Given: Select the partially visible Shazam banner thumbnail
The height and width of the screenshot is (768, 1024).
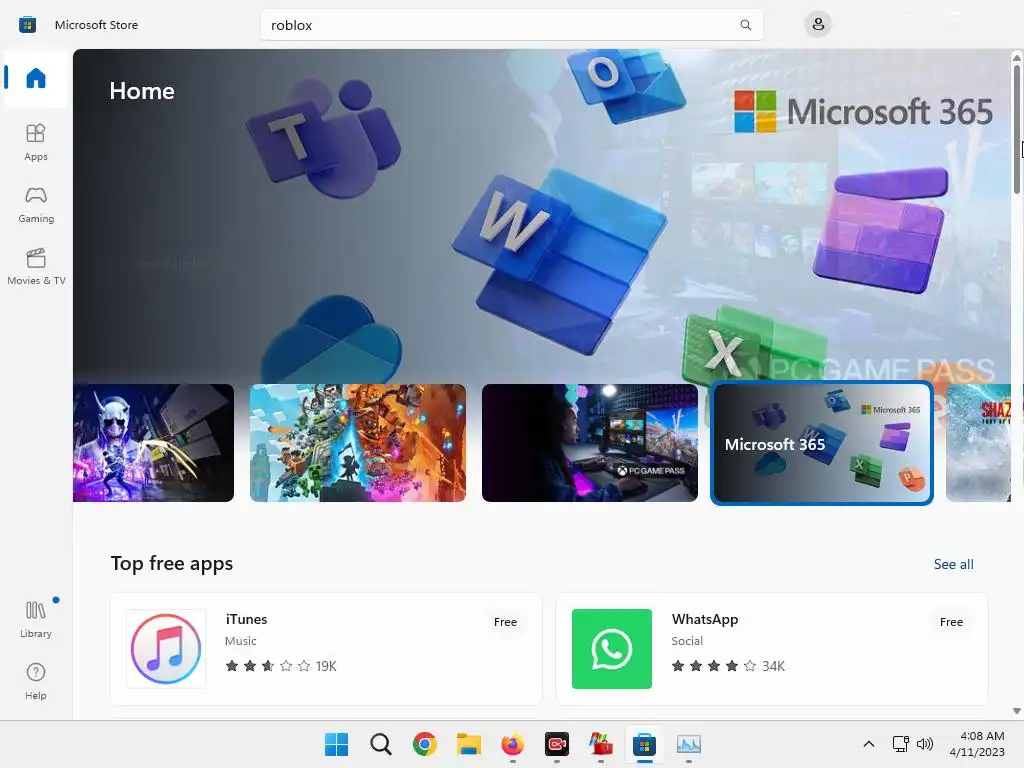Looking at the screenshot, I should click(978, 443).
